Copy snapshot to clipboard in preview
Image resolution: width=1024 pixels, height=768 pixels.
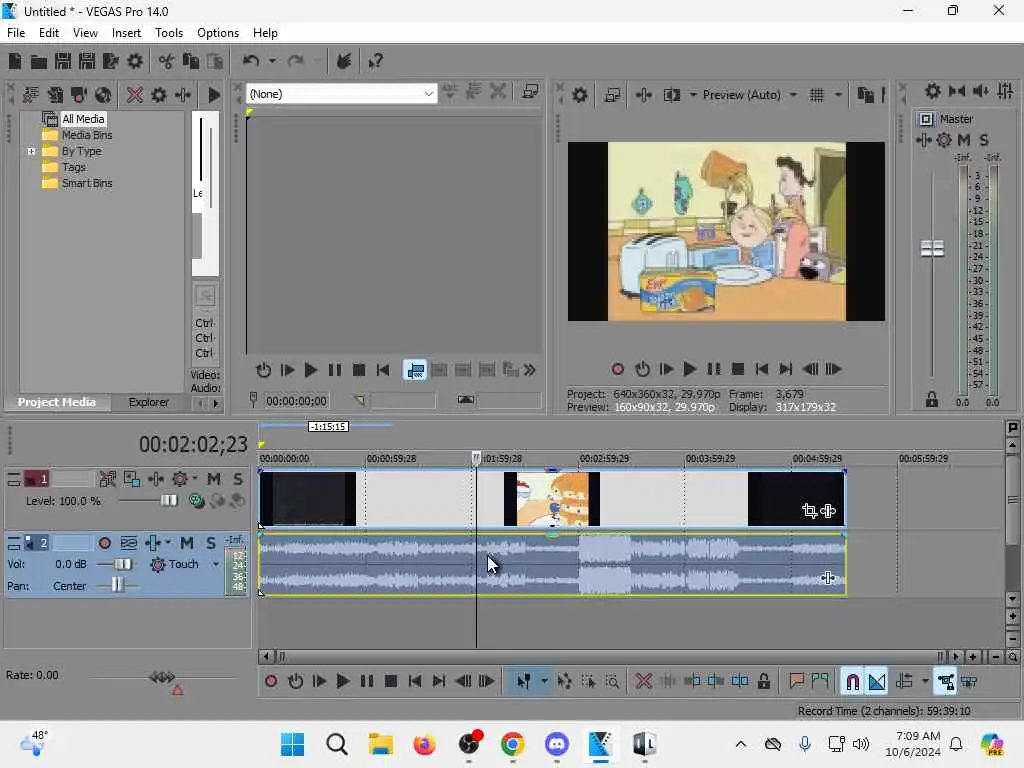coord(865,95)
